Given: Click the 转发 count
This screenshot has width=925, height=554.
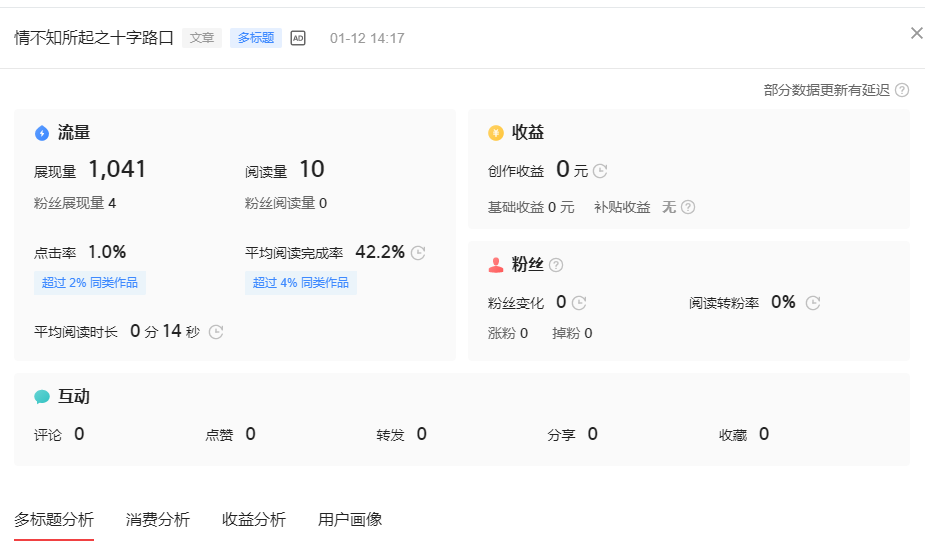Looking at the screenshot, I should 421,434.
